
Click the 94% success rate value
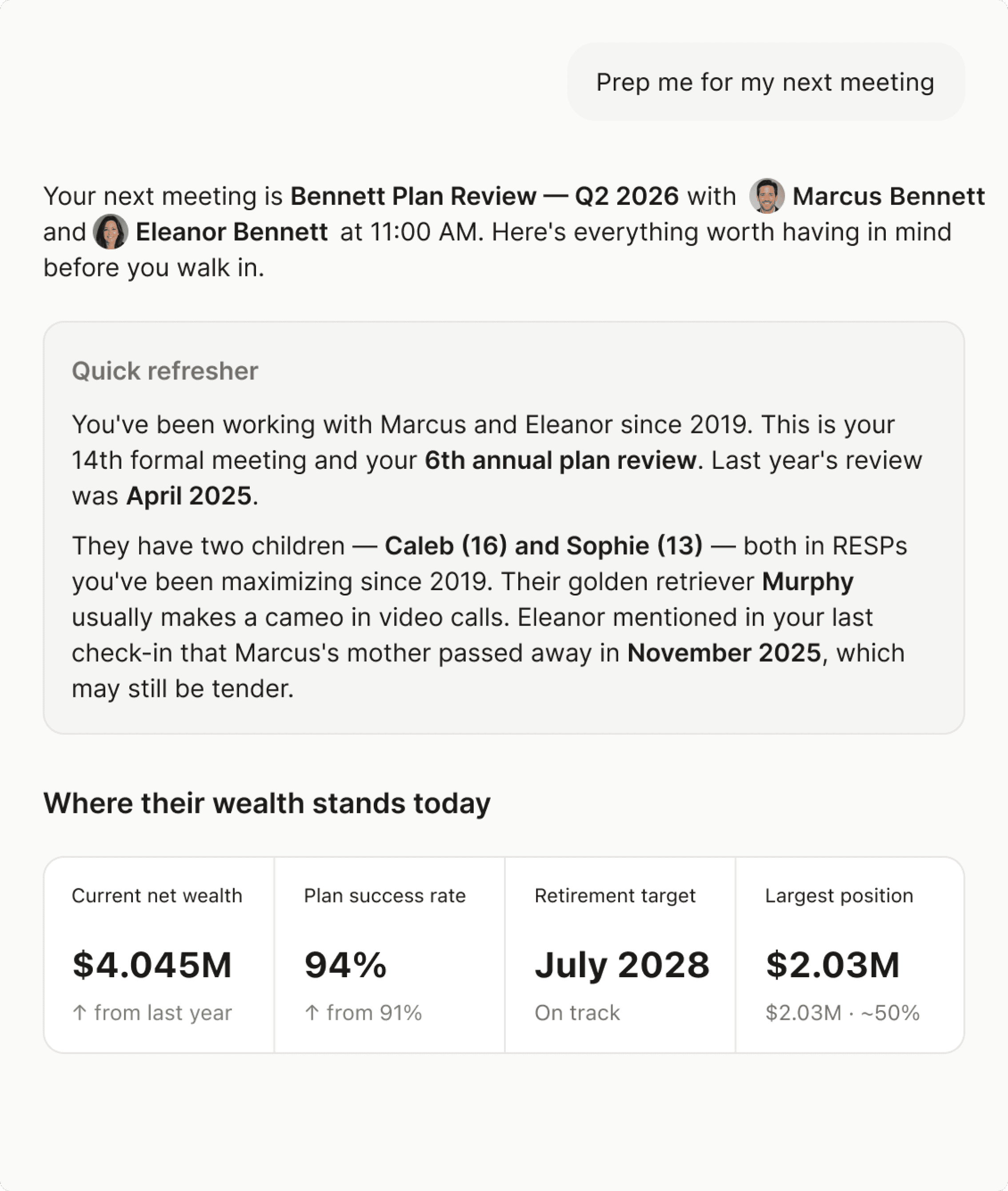click(346, 965)
